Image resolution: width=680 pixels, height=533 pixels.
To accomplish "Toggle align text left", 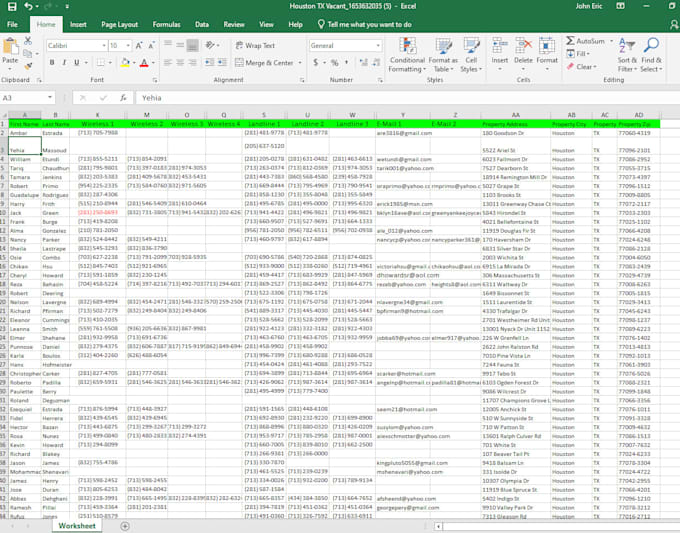I will [x=168, y=62].
